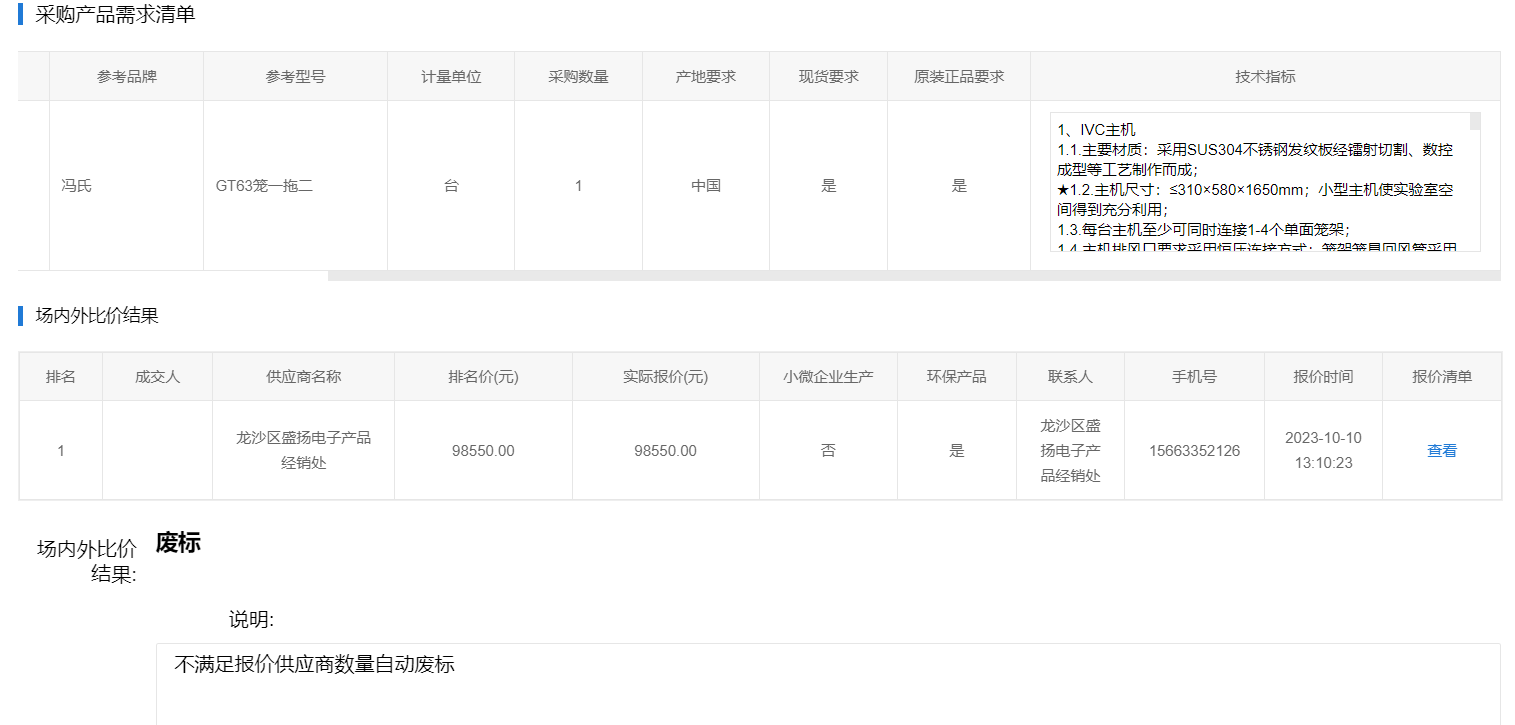Open the 查看 quote list link
This screenshot has height=725, width=1515.
click(1441, 451)
